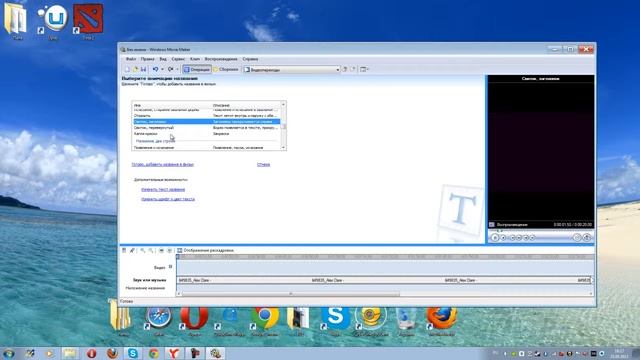The height and width of the screenshot is (360, 640).
Task: Click the timeline ruler at the start
Action: tap(179, 257)
